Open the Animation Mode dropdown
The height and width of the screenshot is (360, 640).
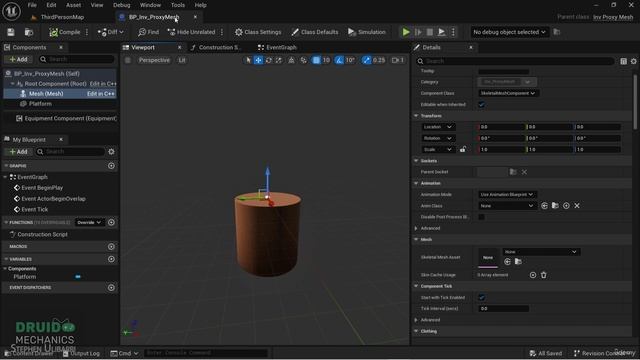507,194
